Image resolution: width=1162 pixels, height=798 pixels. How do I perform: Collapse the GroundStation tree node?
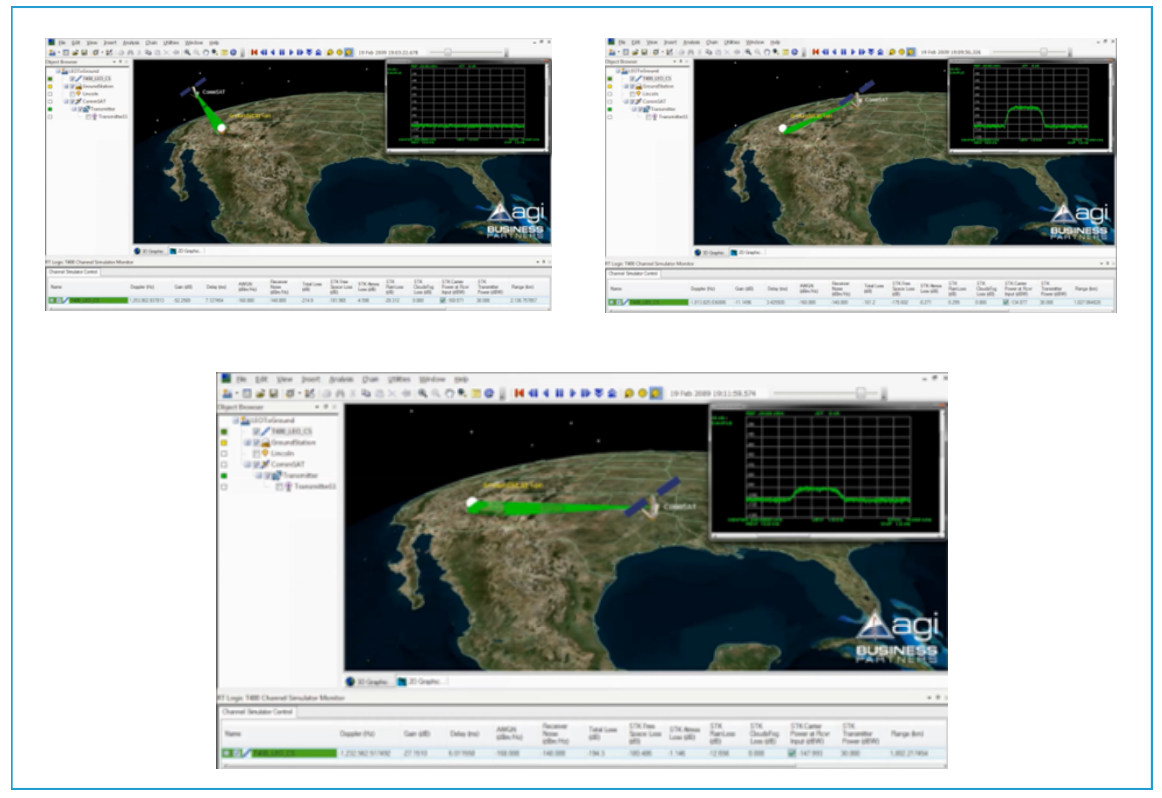point(246,442)
